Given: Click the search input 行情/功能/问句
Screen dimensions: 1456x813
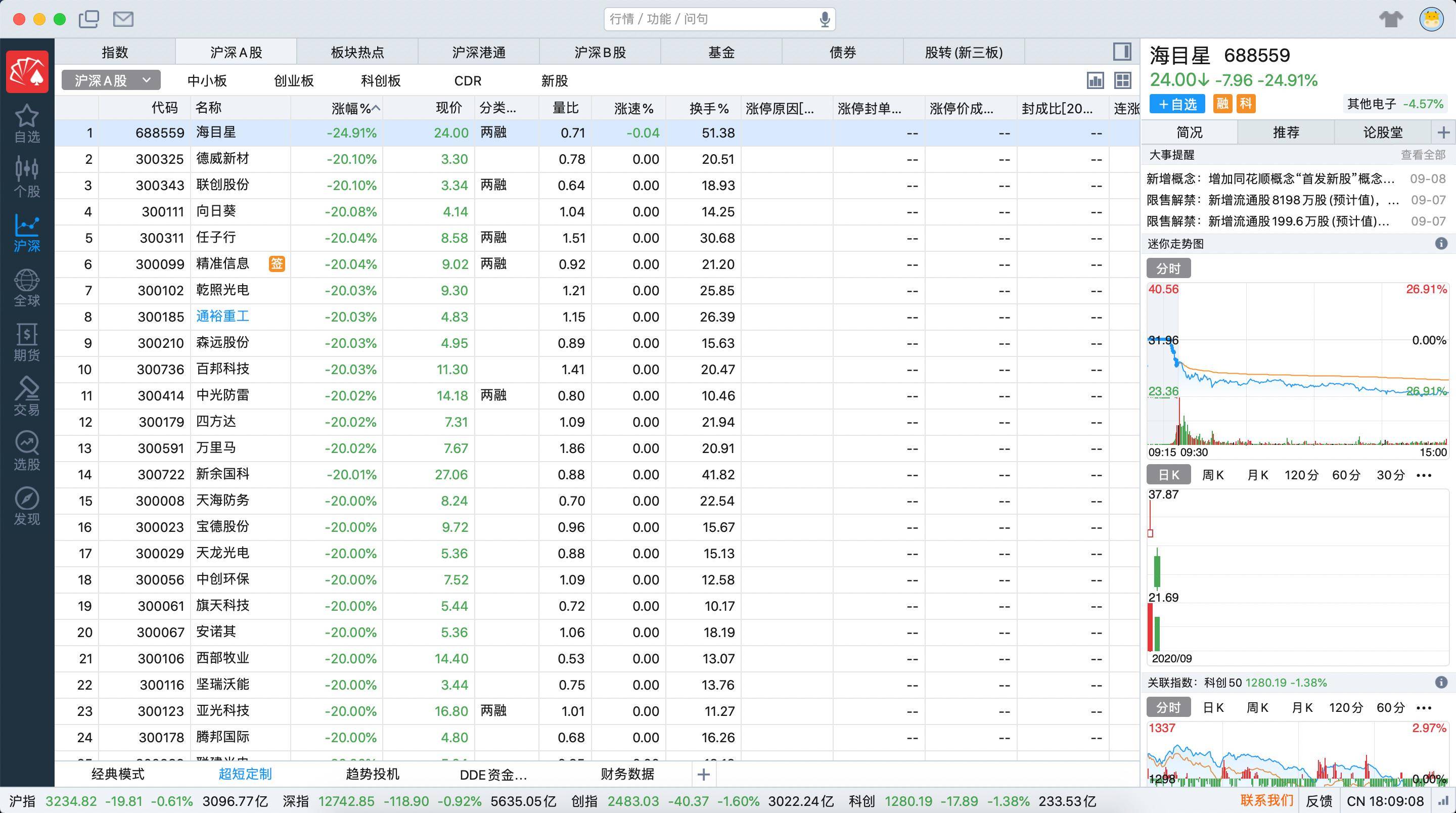Looking at the screenshot, I should (x=719, y=19).
